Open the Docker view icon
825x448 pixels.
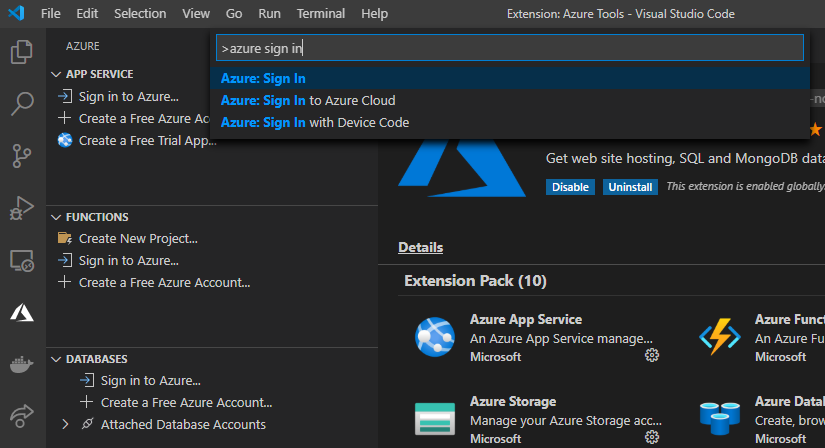pyautogui.click(x=22, y=364)
